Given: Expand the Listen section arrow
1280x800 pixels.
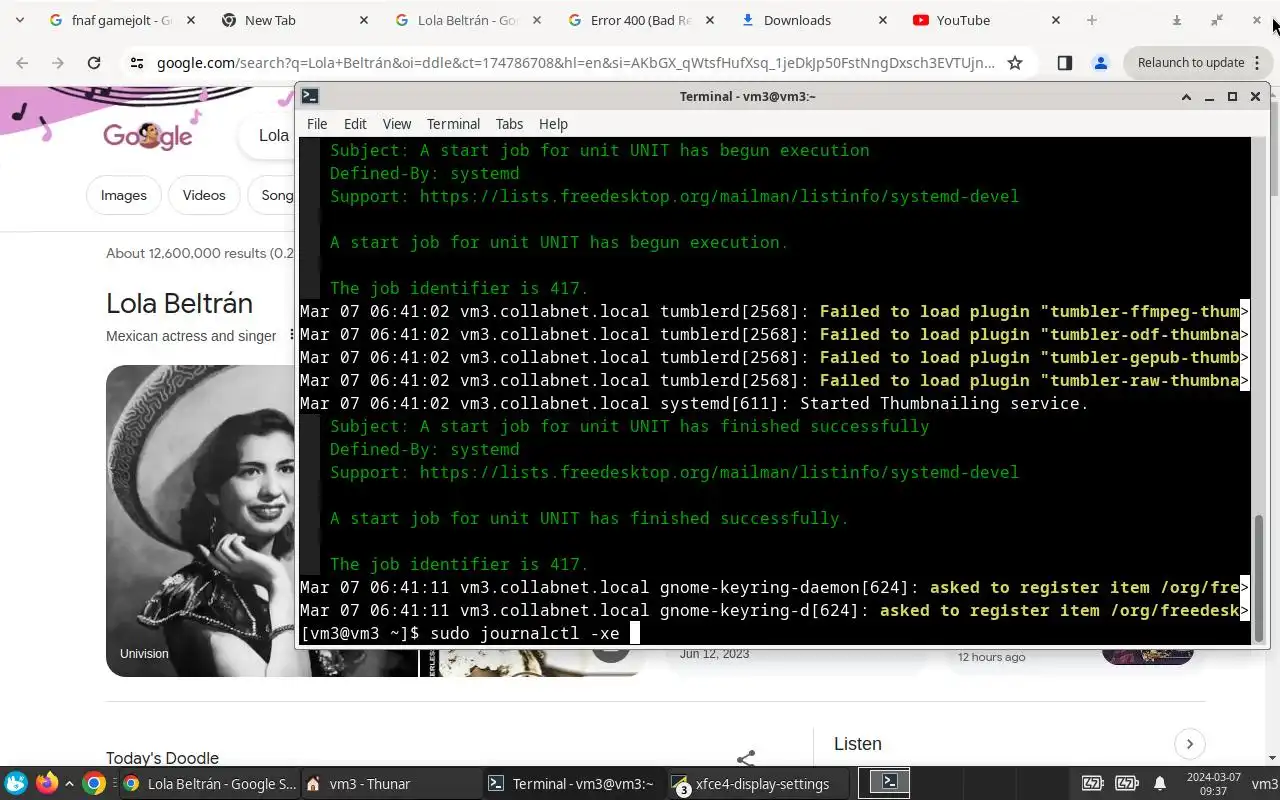Looking at the screenshot, I should [1190, 744].
